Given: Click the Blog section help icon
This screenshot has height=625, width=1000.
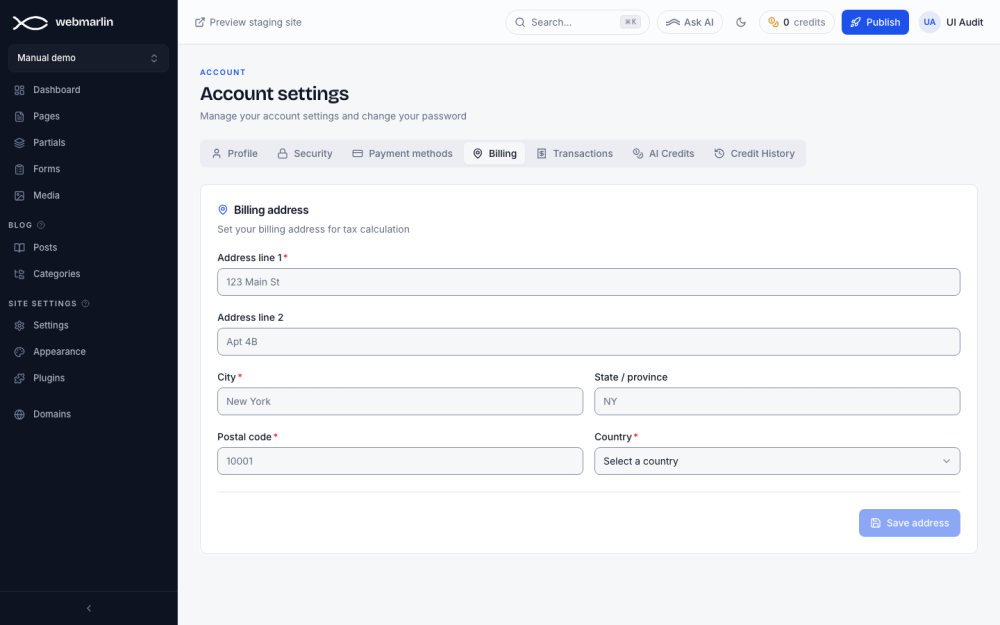Looking at the screenshot, I should tap(41, 225).
